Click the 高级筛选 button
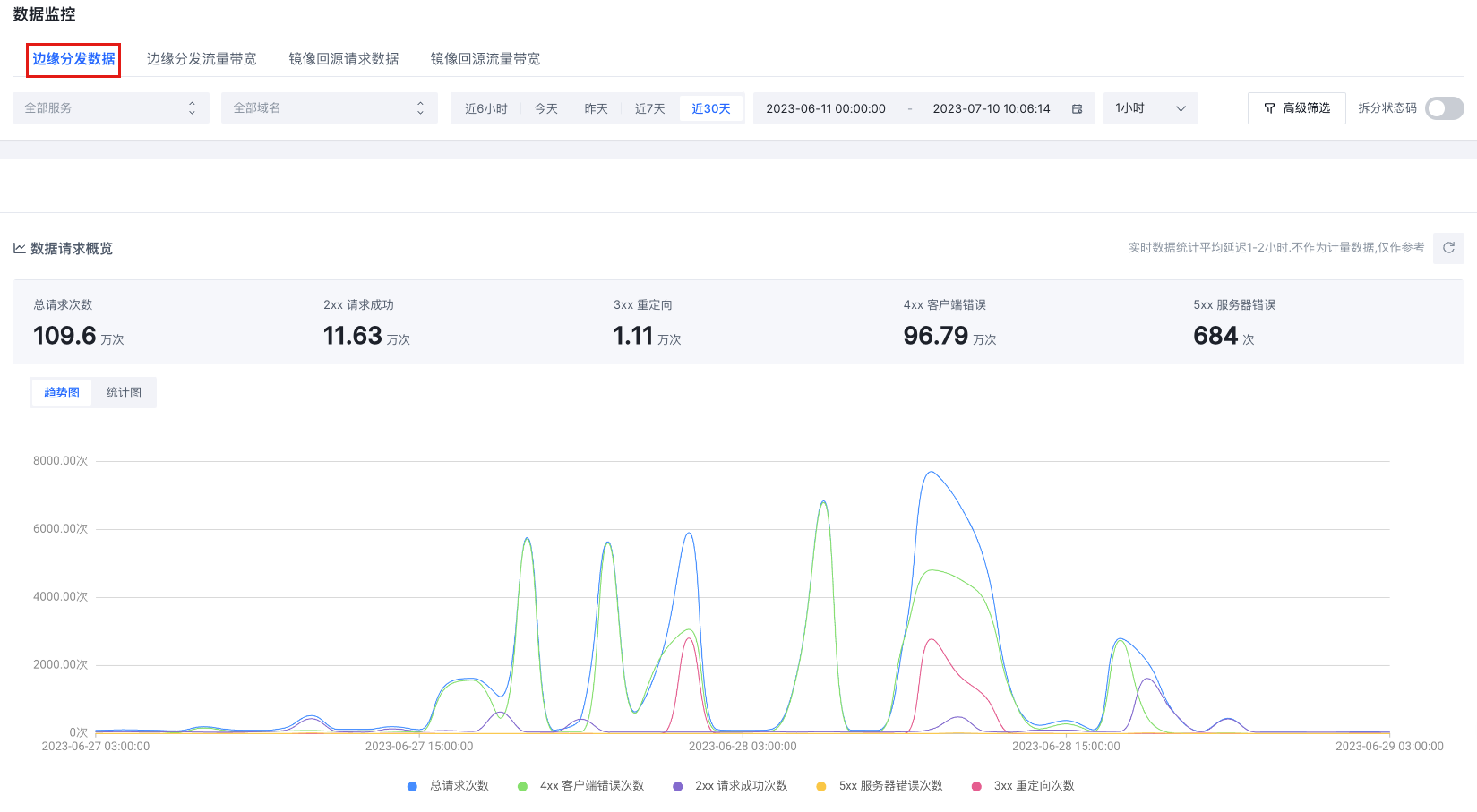The image size is (1477, 812). [1296, 108]
